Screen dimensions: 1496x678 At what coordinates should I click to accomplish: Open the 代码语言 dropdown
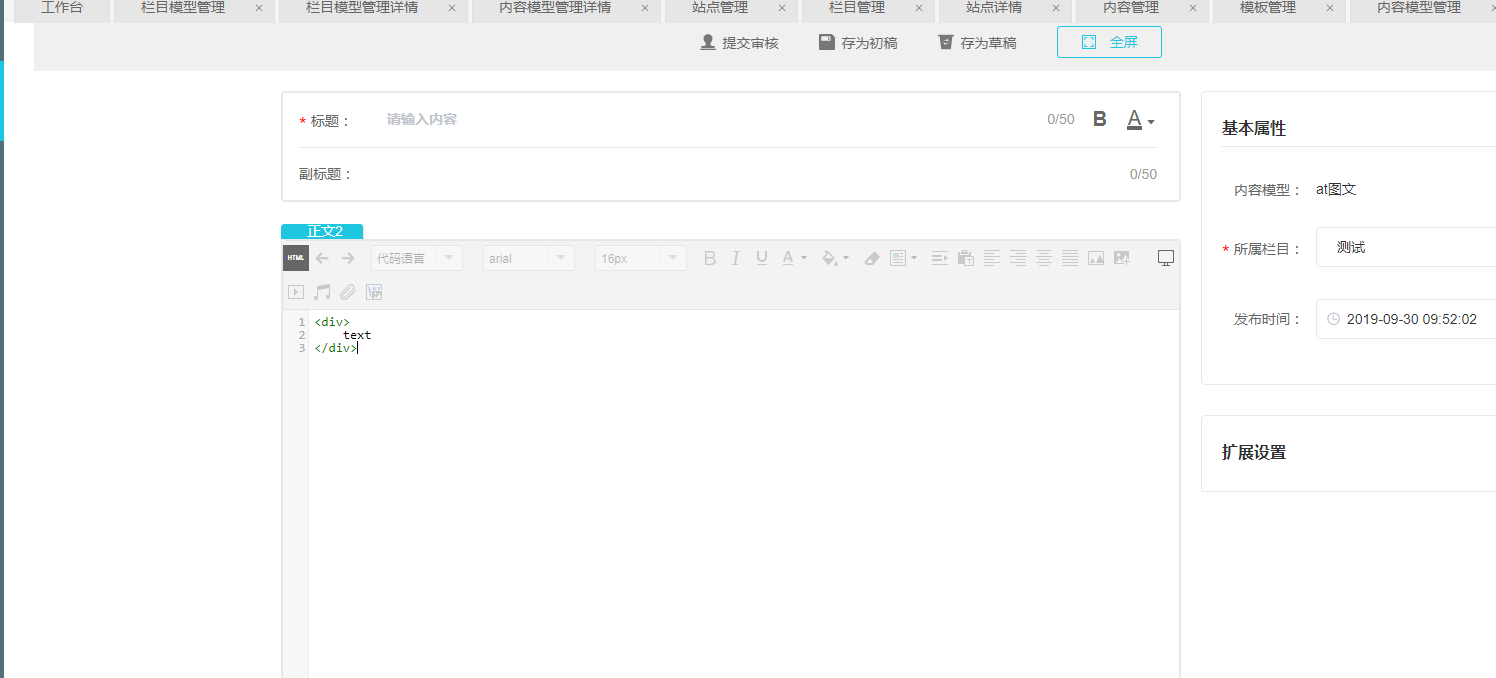click(x=417, y=258)
